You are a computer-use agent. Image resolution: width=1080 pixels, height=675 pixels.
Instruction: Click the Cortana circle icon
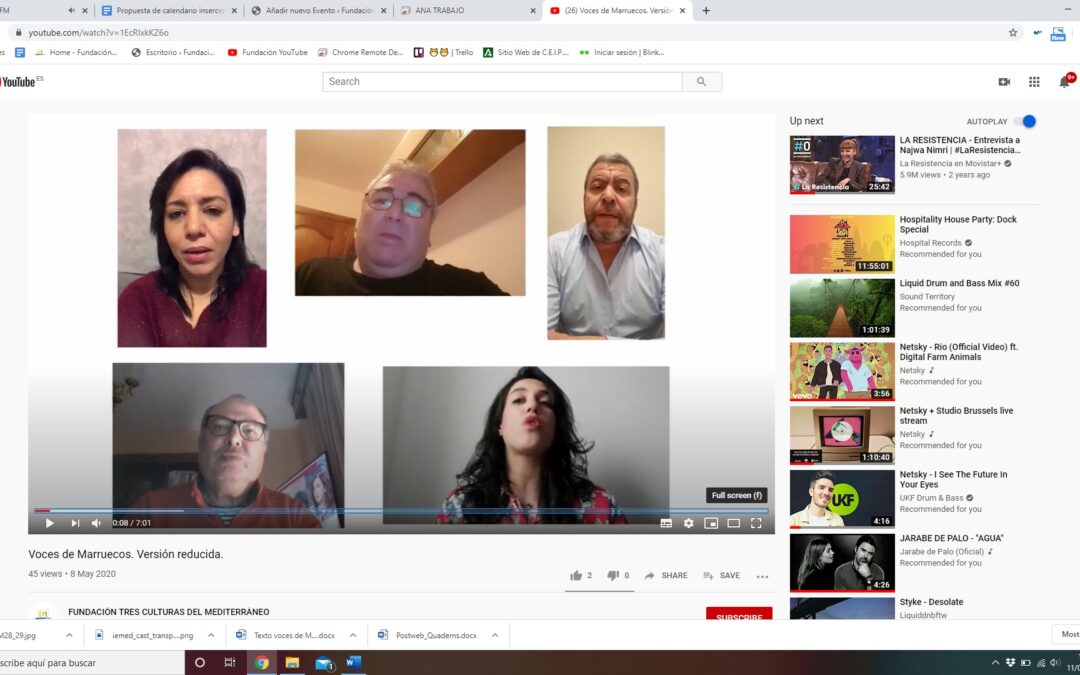click(200, 663)
